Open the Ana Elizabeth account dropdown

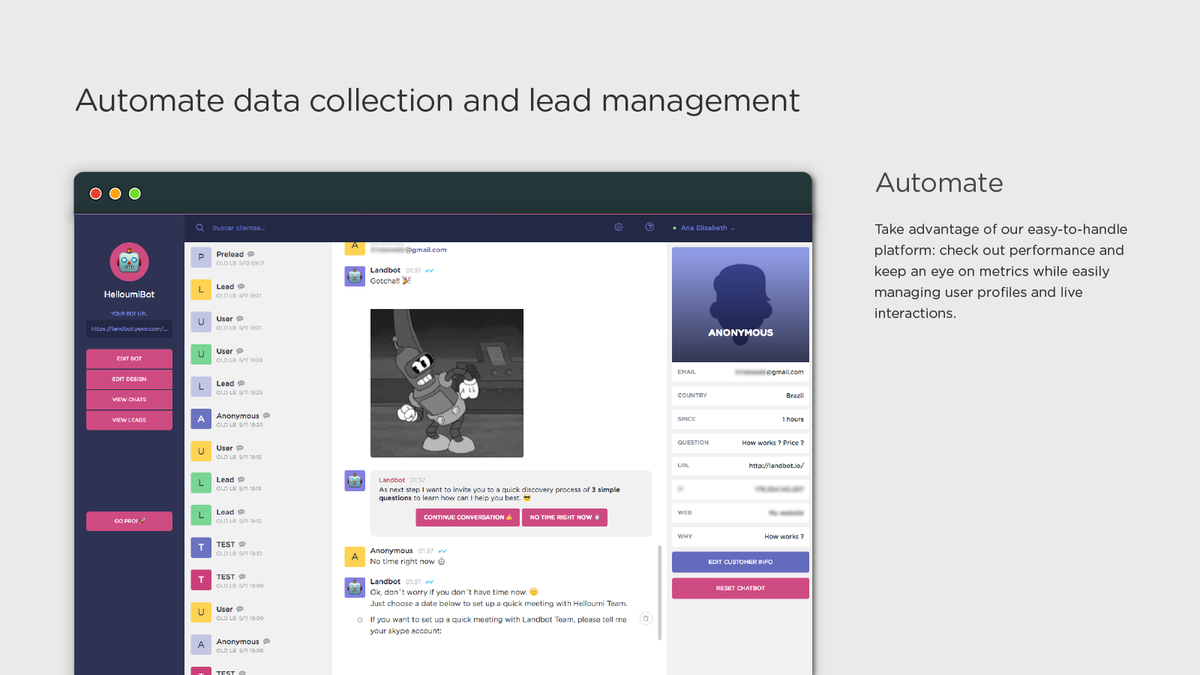point(704,228)
